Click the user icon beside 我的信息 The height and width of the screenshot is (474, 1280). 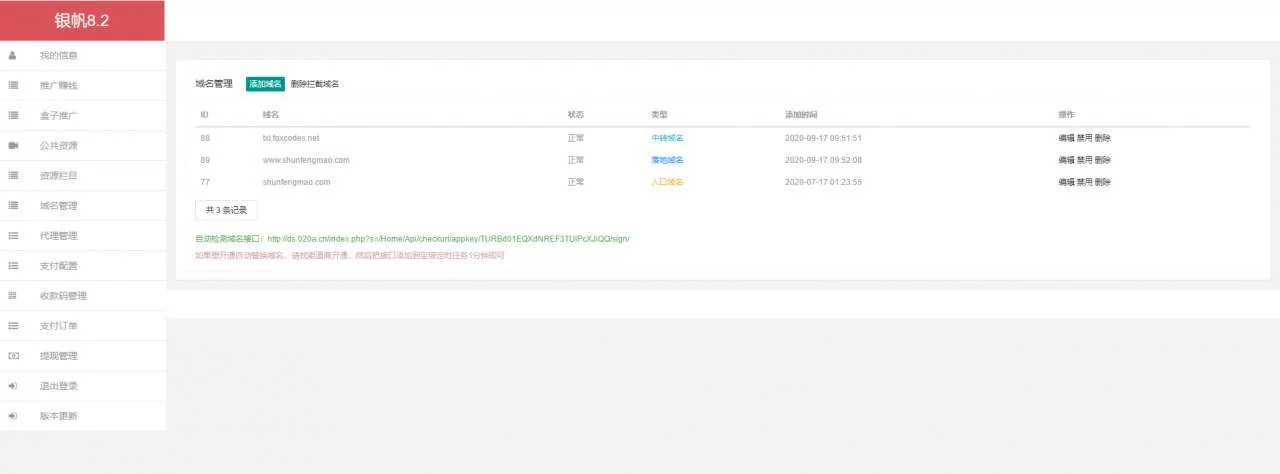pos(13,56)
